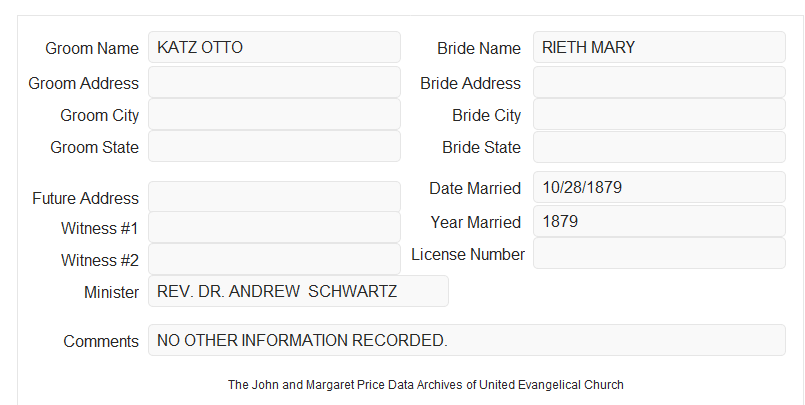Click the Bride State field
This screenshot has width=805, height=405.
click(x=659, y=147)
